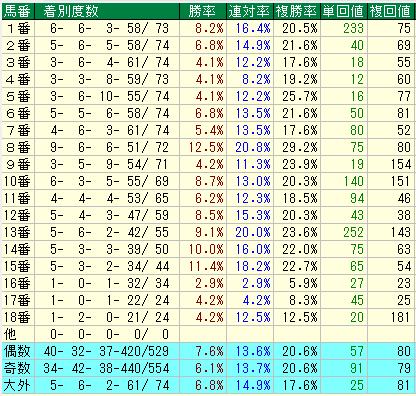The image size is (416, 396).
Task: Click 連対率 8.2% in 4番 row
Action: click(x=256, y=80)
